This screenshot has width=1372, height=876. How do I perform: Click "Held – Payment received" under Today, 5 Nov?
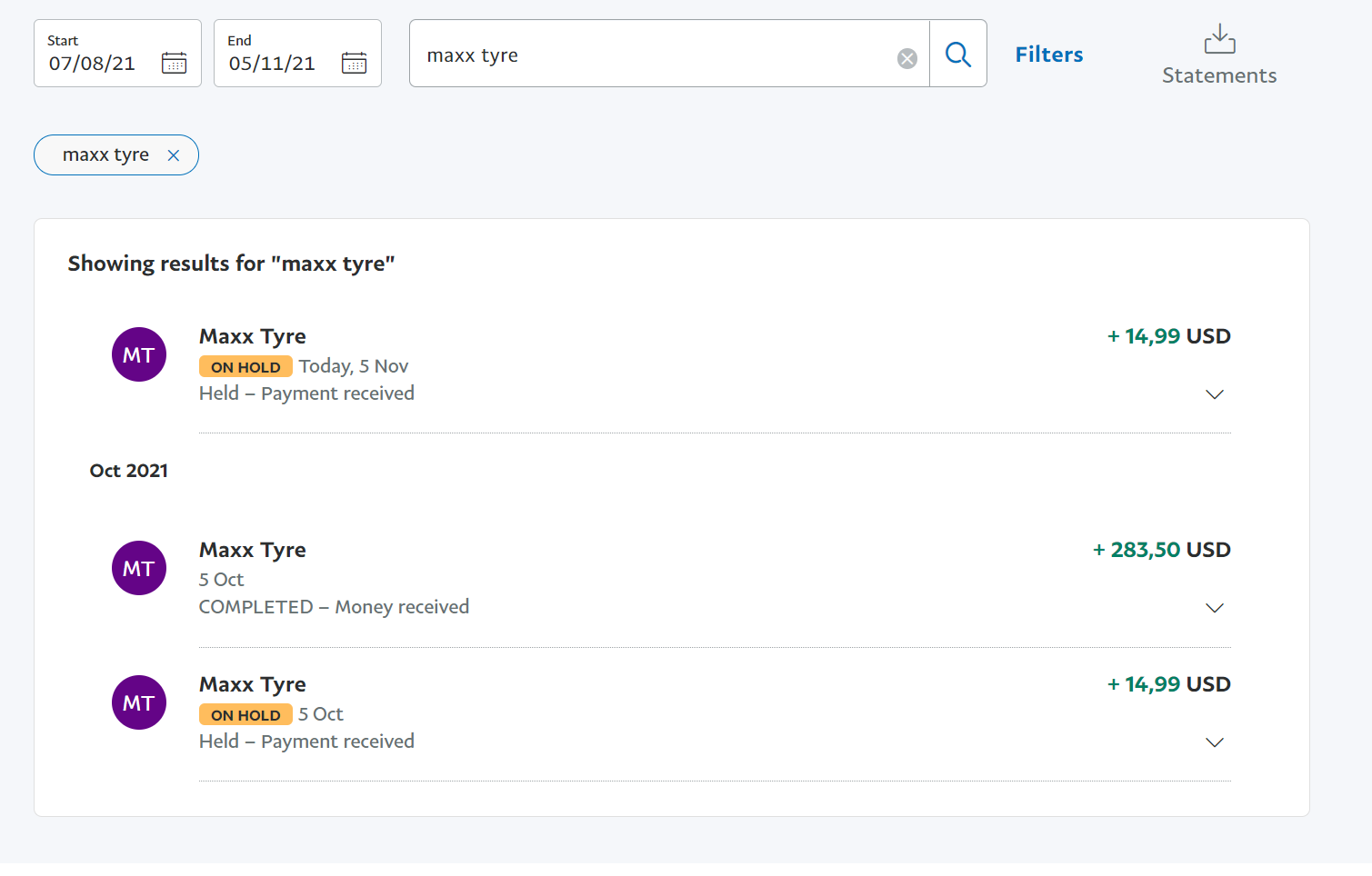coord(306,393)
